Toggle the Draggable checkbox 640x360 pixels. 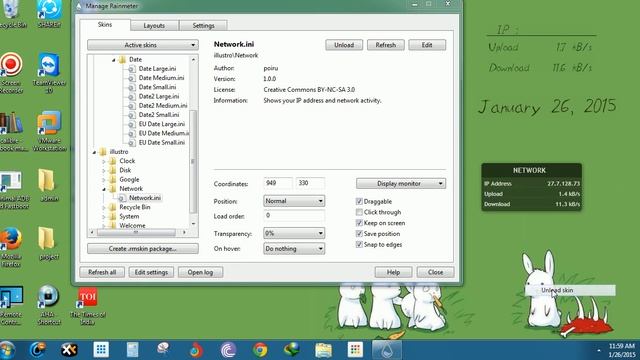(x=359, y=201)
